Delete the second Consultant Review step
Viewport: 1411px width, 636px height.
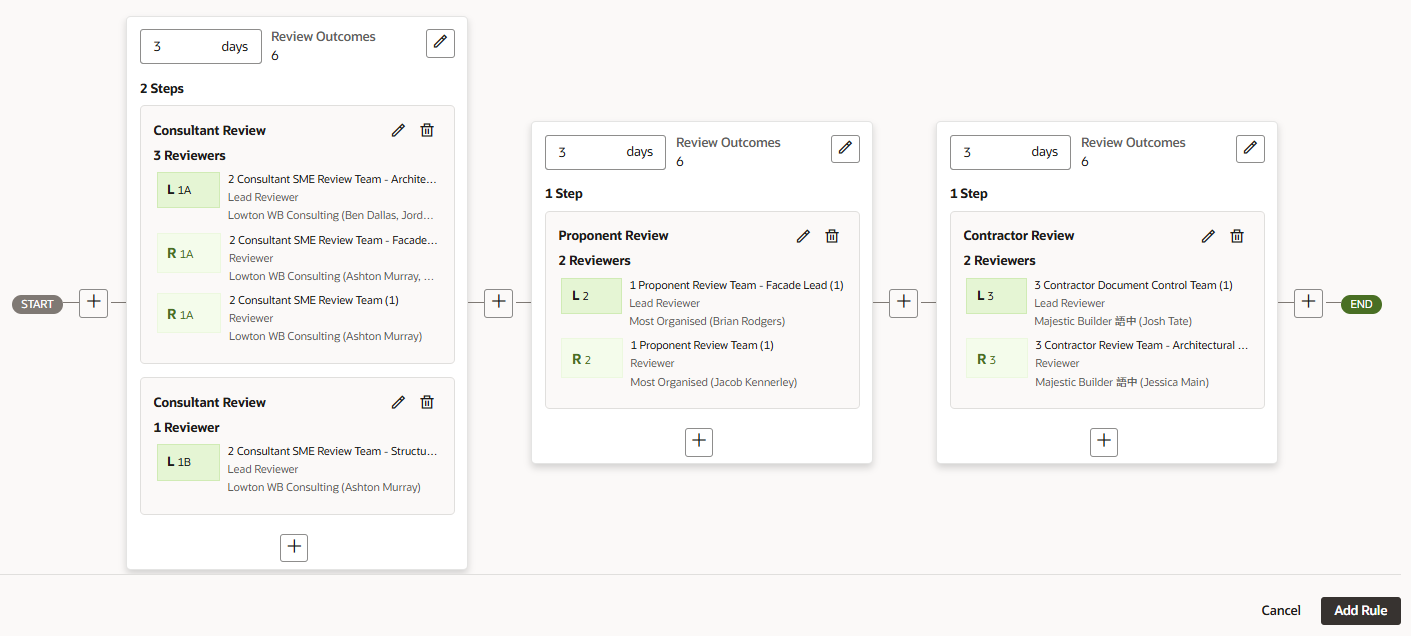[427, 402]
